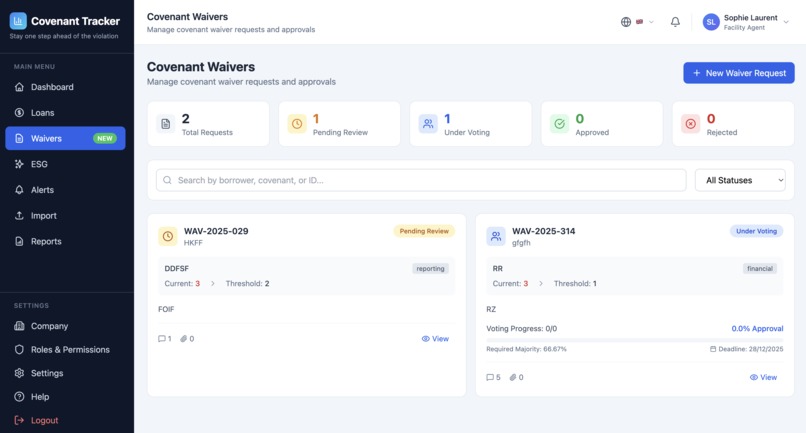The height and width of the screenshot is (433, 806).
Task: Click the Pending Review clock icon
Action: 297,124
